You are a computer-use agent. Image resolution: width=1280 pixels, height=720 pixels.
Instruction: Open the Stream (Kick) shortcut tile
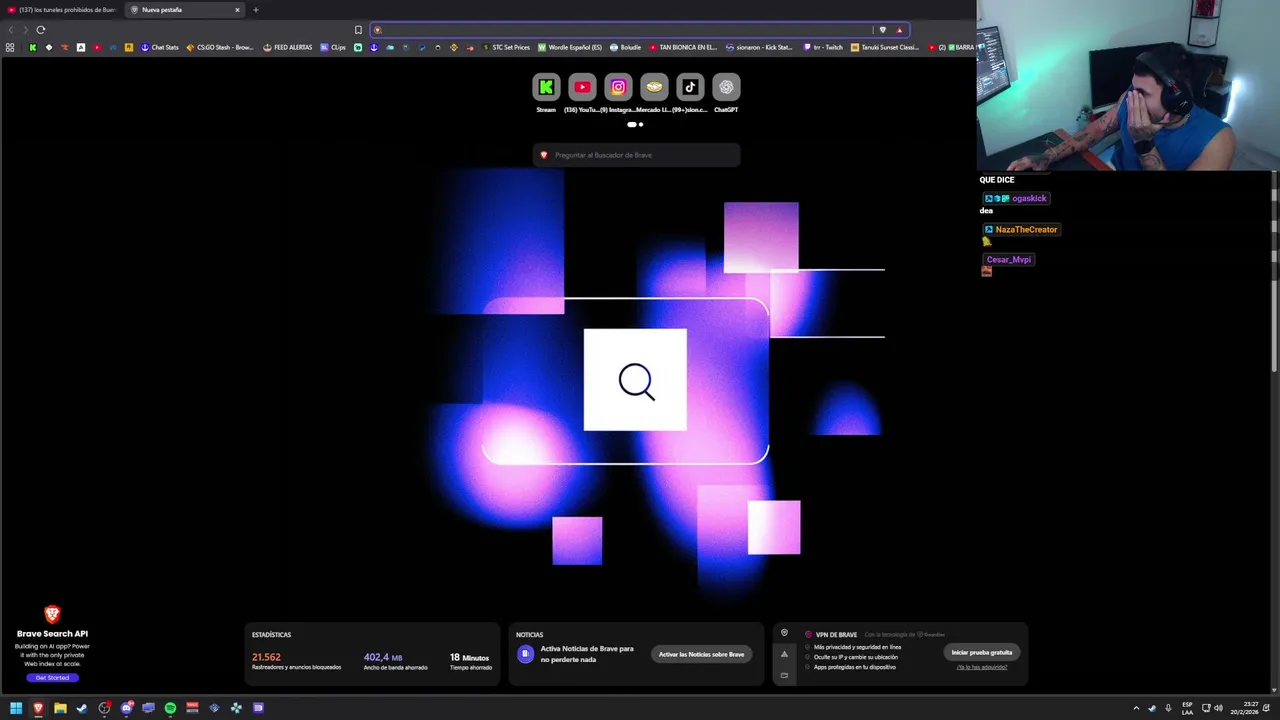[x=546, y=87]
